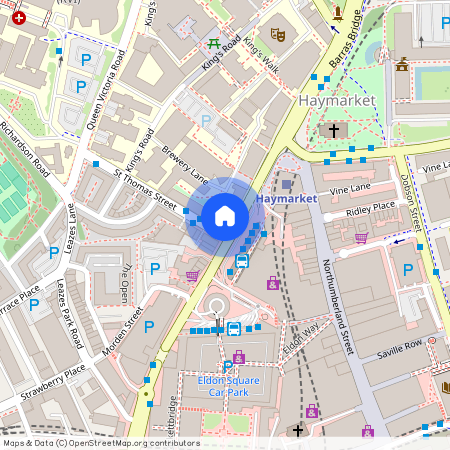
Task: Click the shopping cart icon below Ridley Place
Action: 361,238
